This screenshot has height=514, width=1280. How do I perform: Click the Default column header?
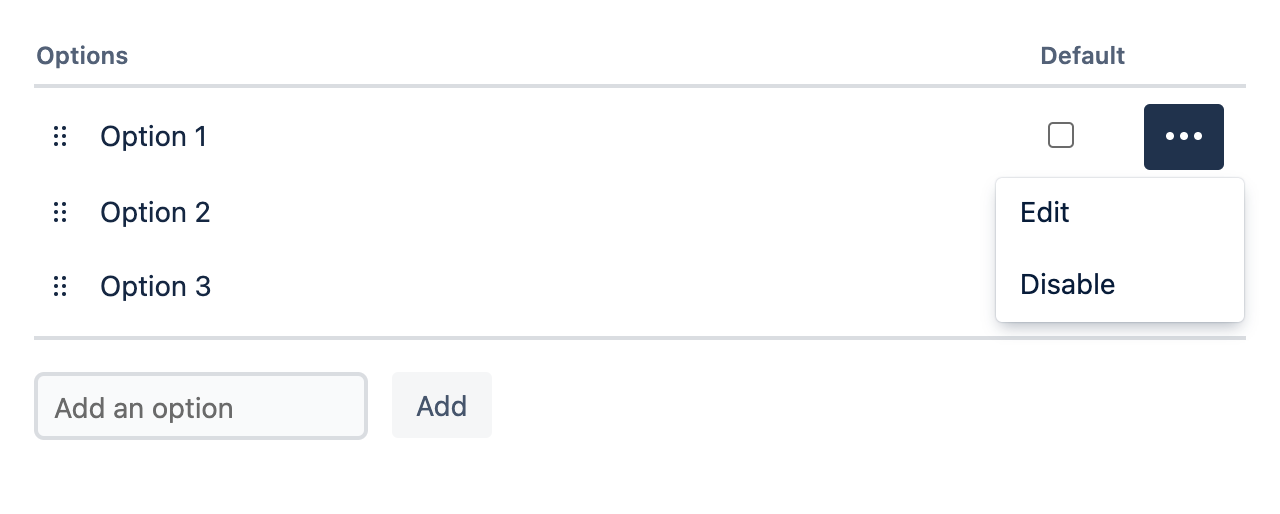[1082, 56]
